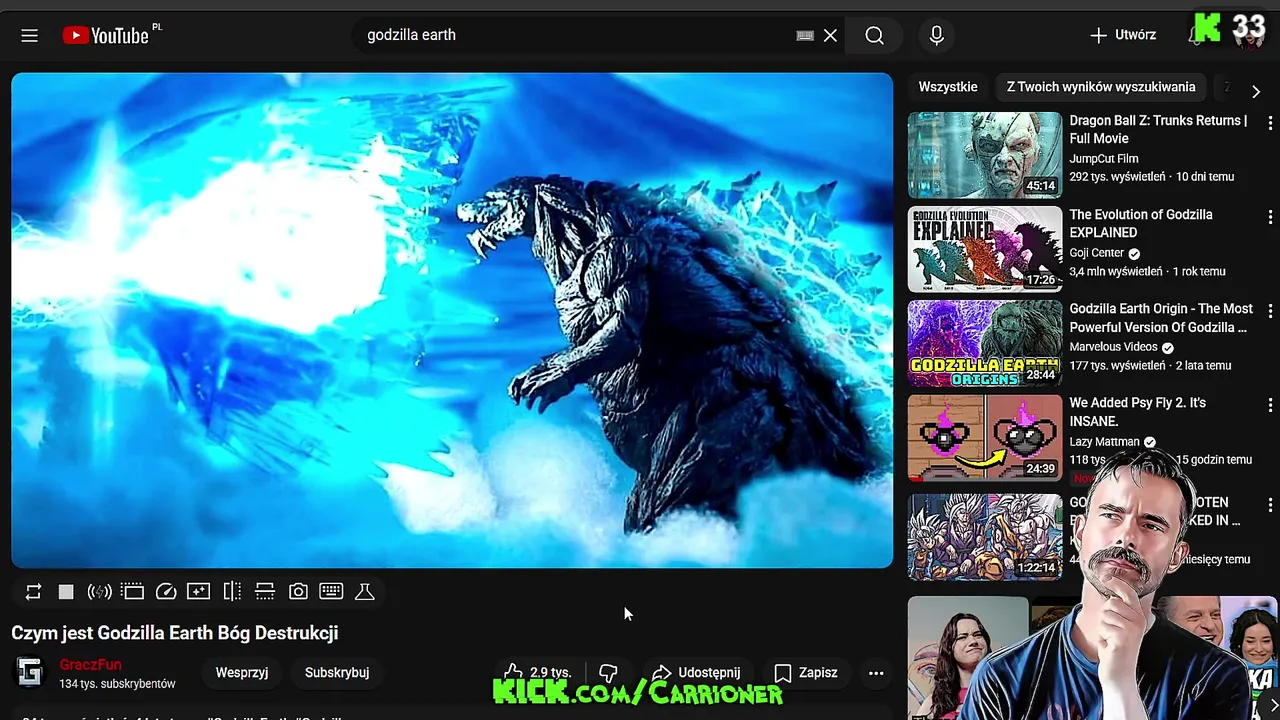Open 'The Evolution of Godzilla EXPLAINED' thumbnail
1280x720 pixels.
coord(985,249)
